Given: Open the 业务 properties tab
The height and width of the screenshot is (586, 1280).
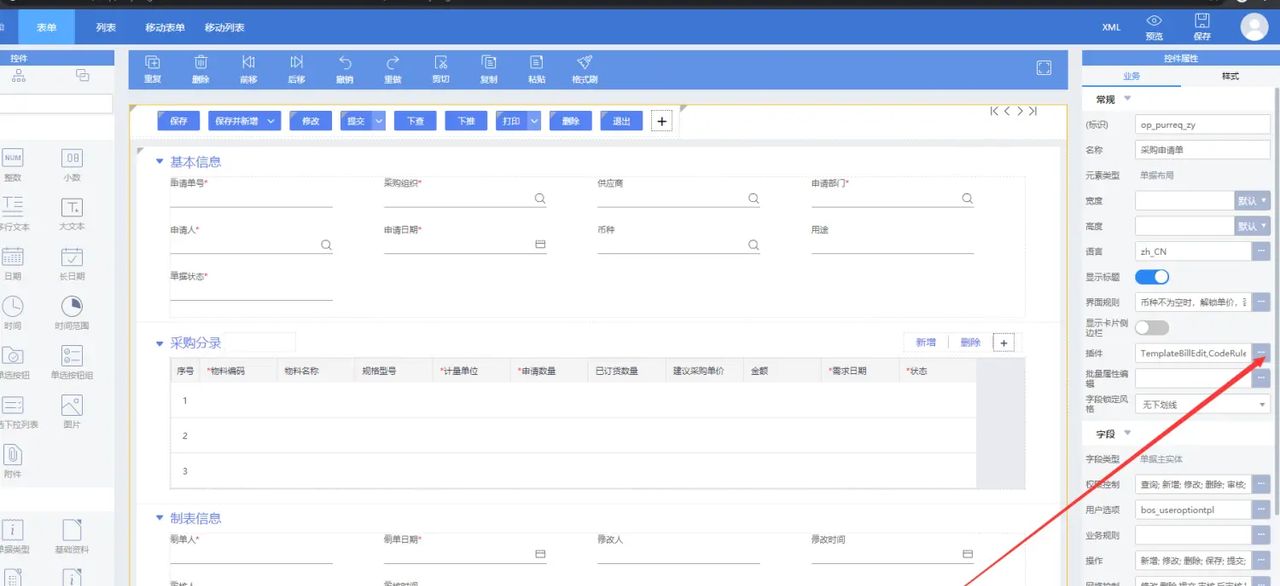Looking at the screenshot, I should [x=1131, y=76].
